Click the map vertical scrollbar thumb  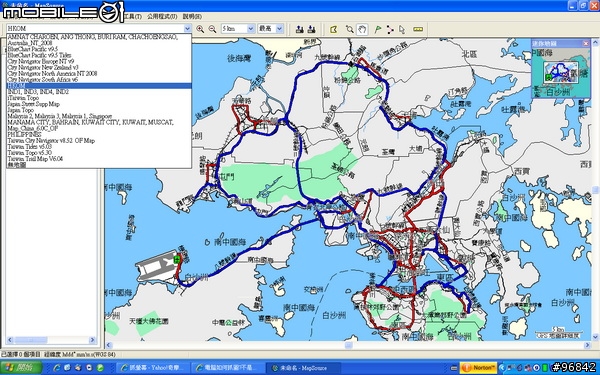pos(595,190)
